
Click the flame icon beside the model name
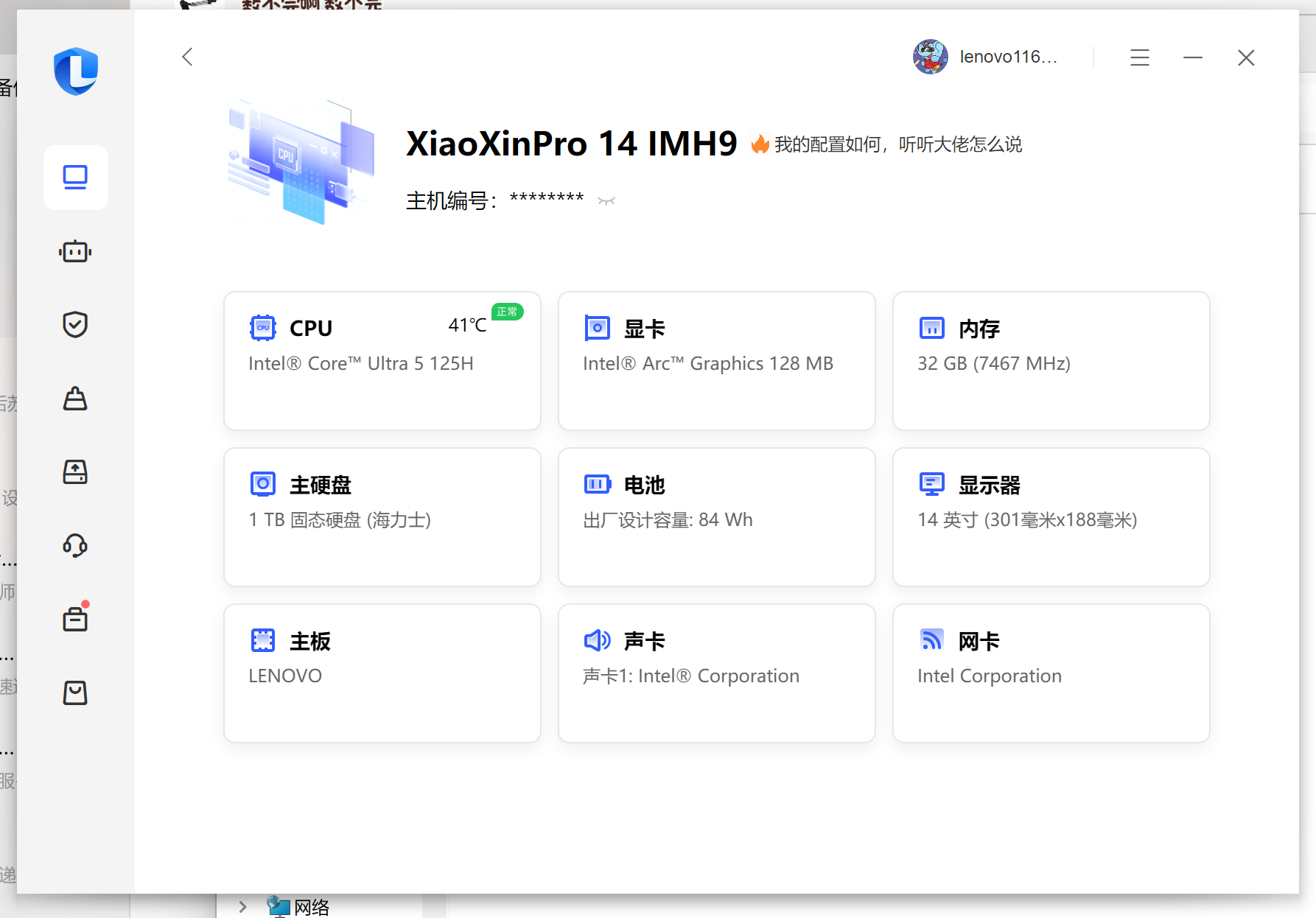tap(760, 144)
